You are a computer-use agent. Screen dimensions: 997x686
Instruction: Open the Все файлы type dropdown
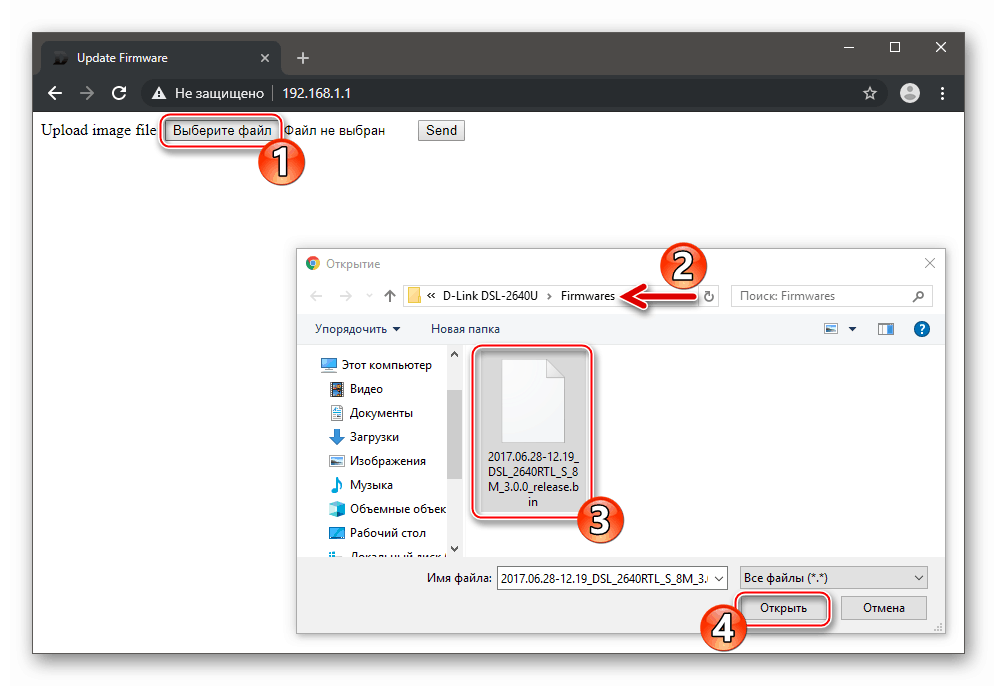pyautogui.click(x=834, y=578)
